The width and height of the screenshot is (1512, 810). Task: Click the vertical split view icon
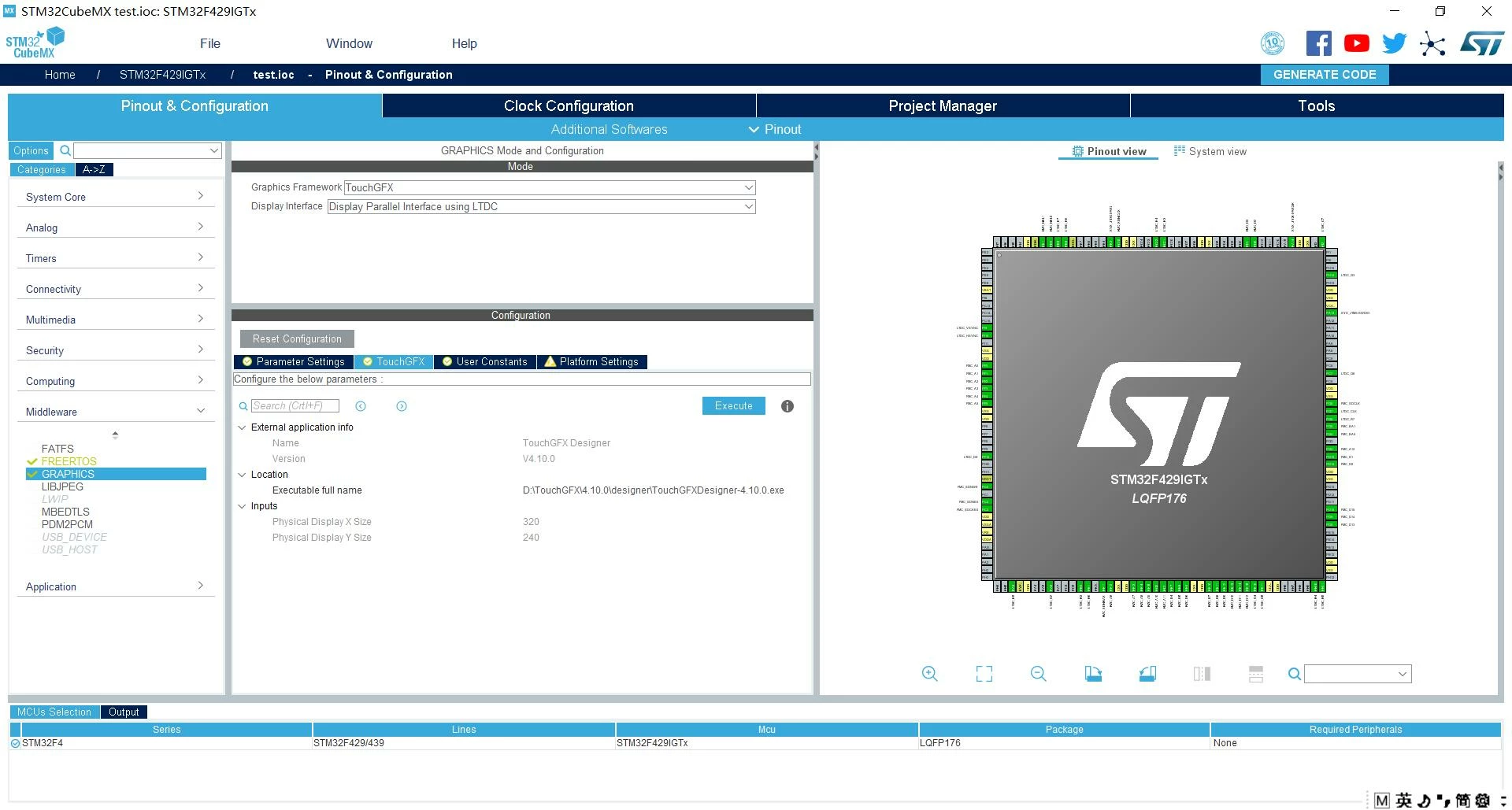pos(1202,674)
